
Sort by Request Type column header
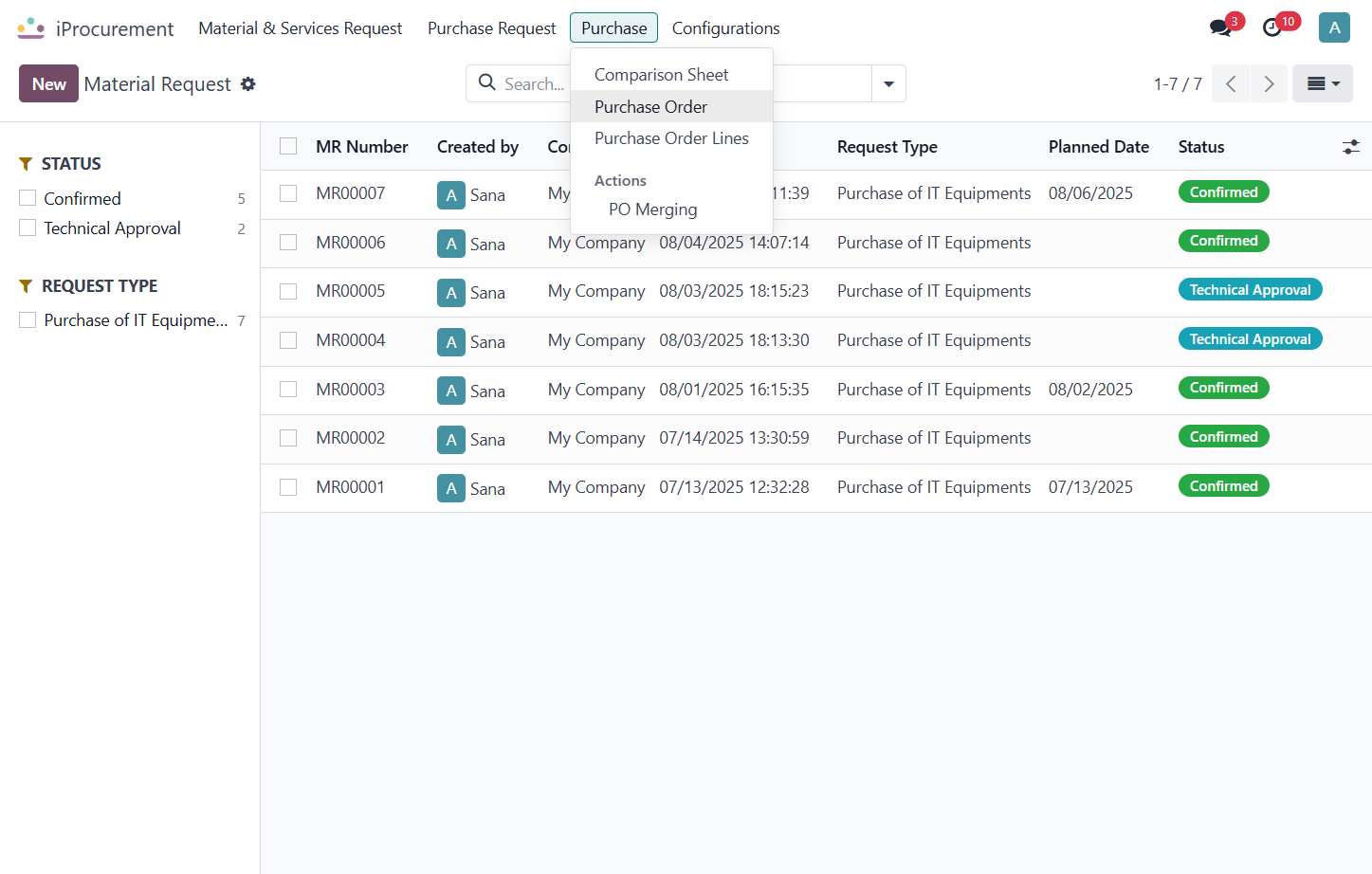(887, 147)
